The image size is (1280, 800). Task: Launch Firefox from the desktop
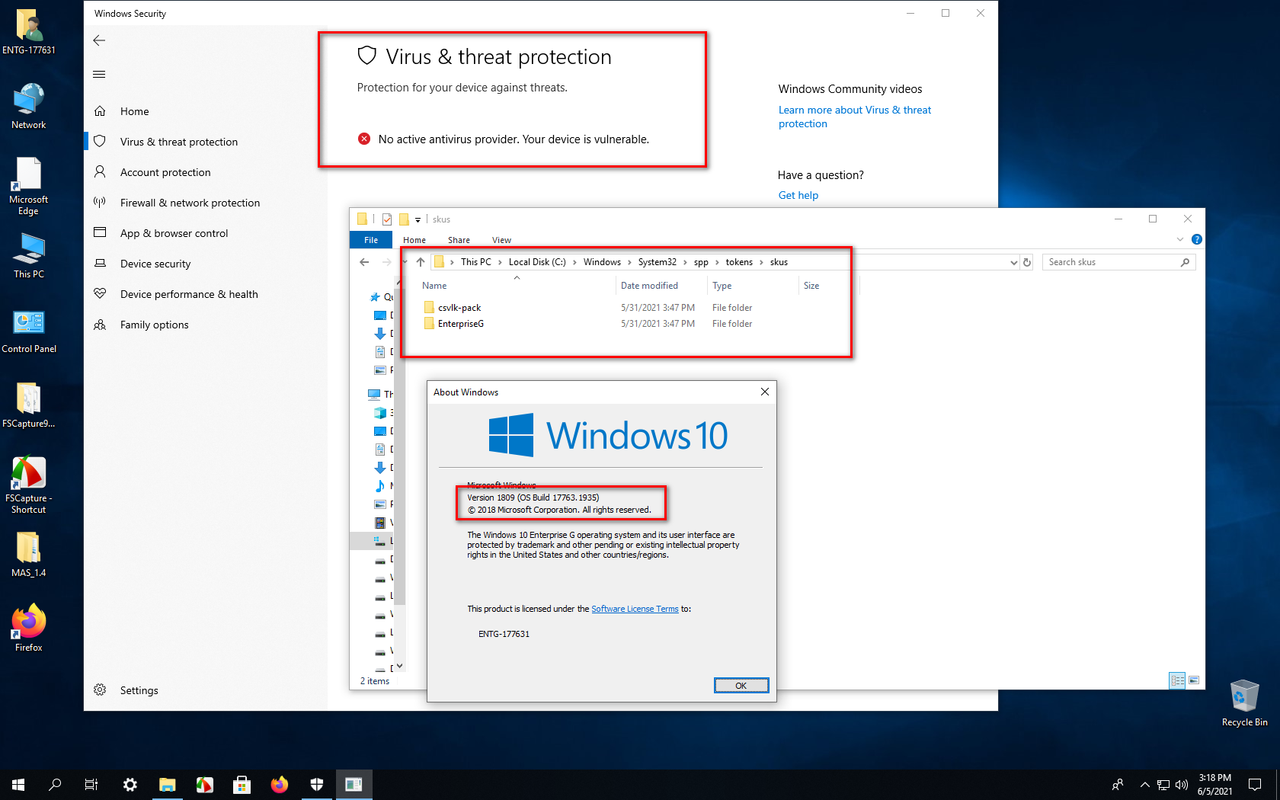pyautogui.click(x=28, y=628)
